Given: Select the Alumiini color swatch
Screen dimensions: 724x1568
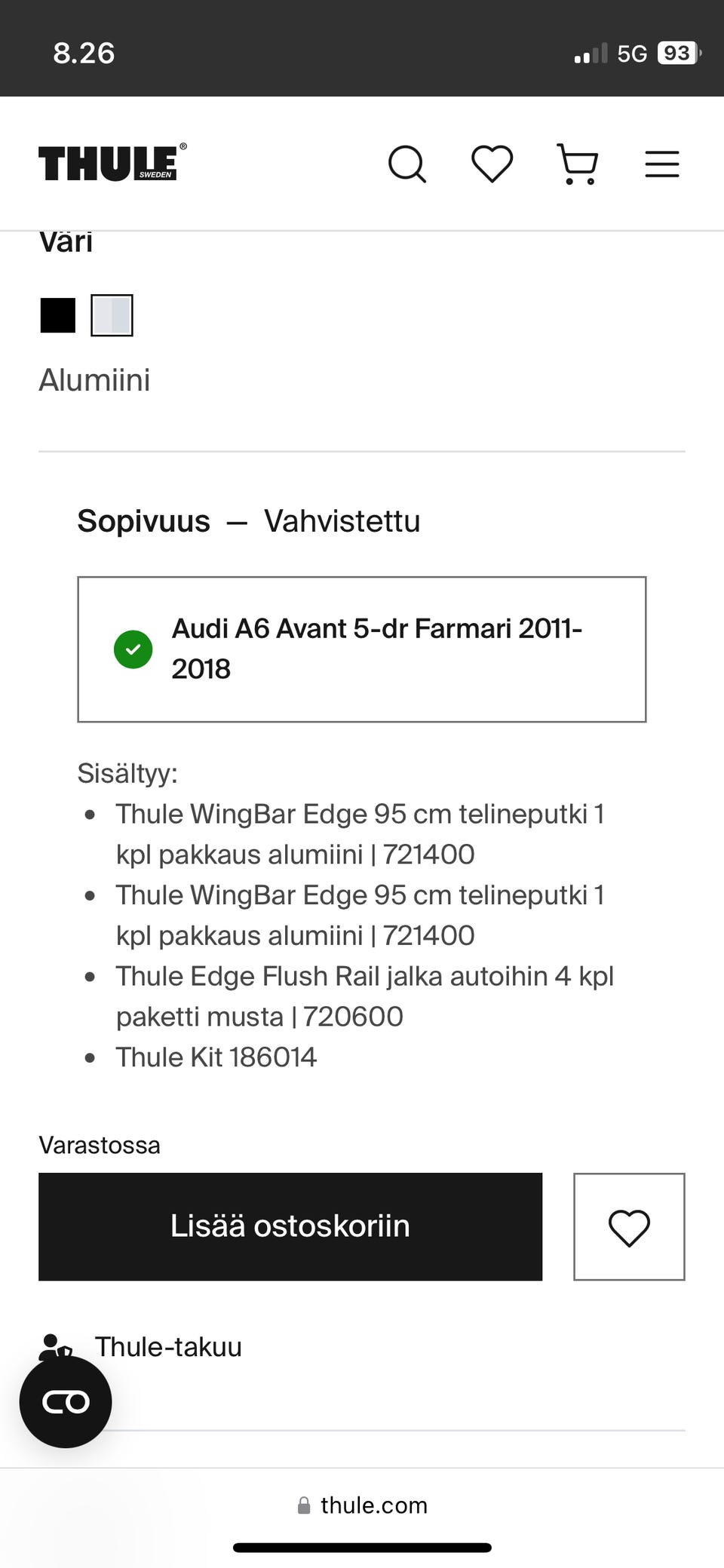Looking at the screenshot, I should [112, 315].
